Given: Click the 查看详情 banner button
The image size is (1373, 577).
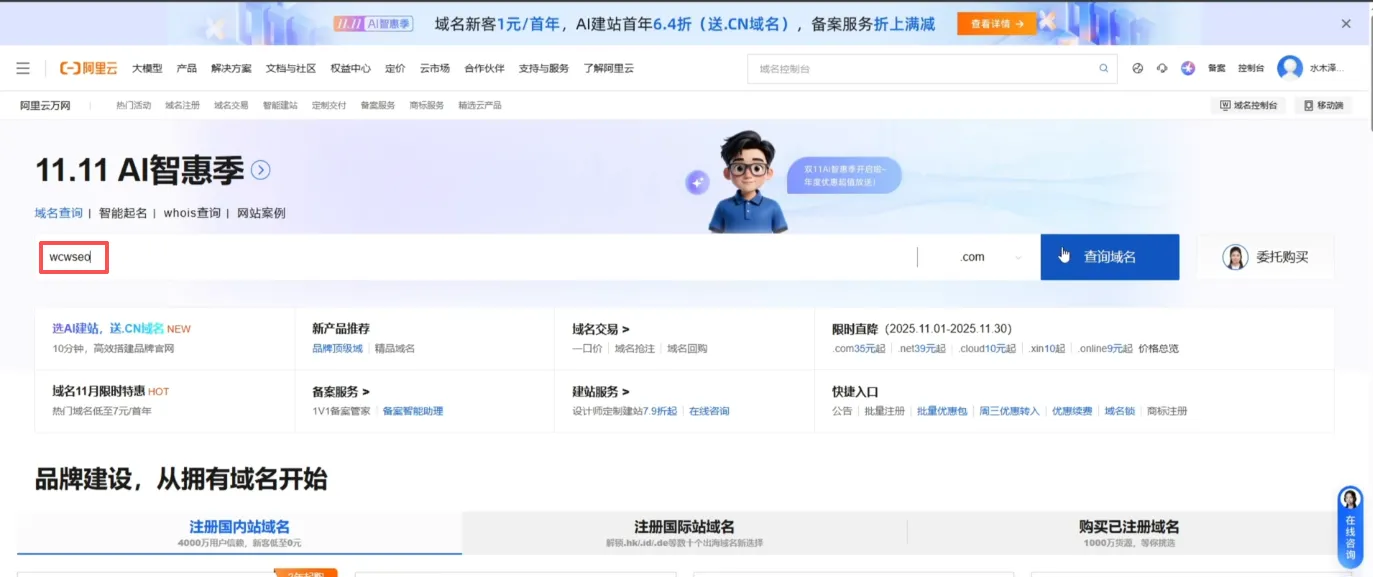Looking at the screenshot, I should coord(996,23).
